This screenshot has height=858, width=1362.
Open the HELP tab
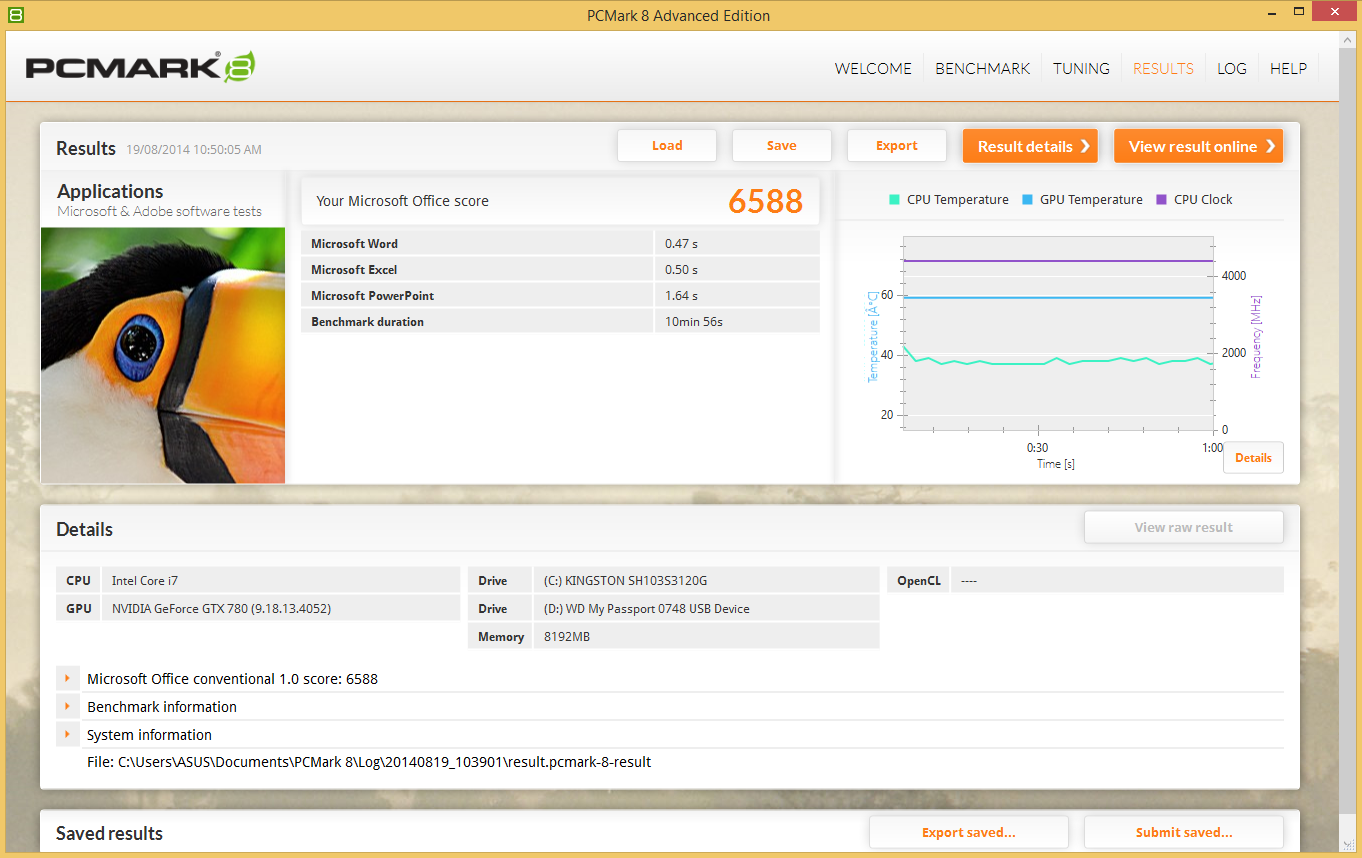coord(1288,68)
